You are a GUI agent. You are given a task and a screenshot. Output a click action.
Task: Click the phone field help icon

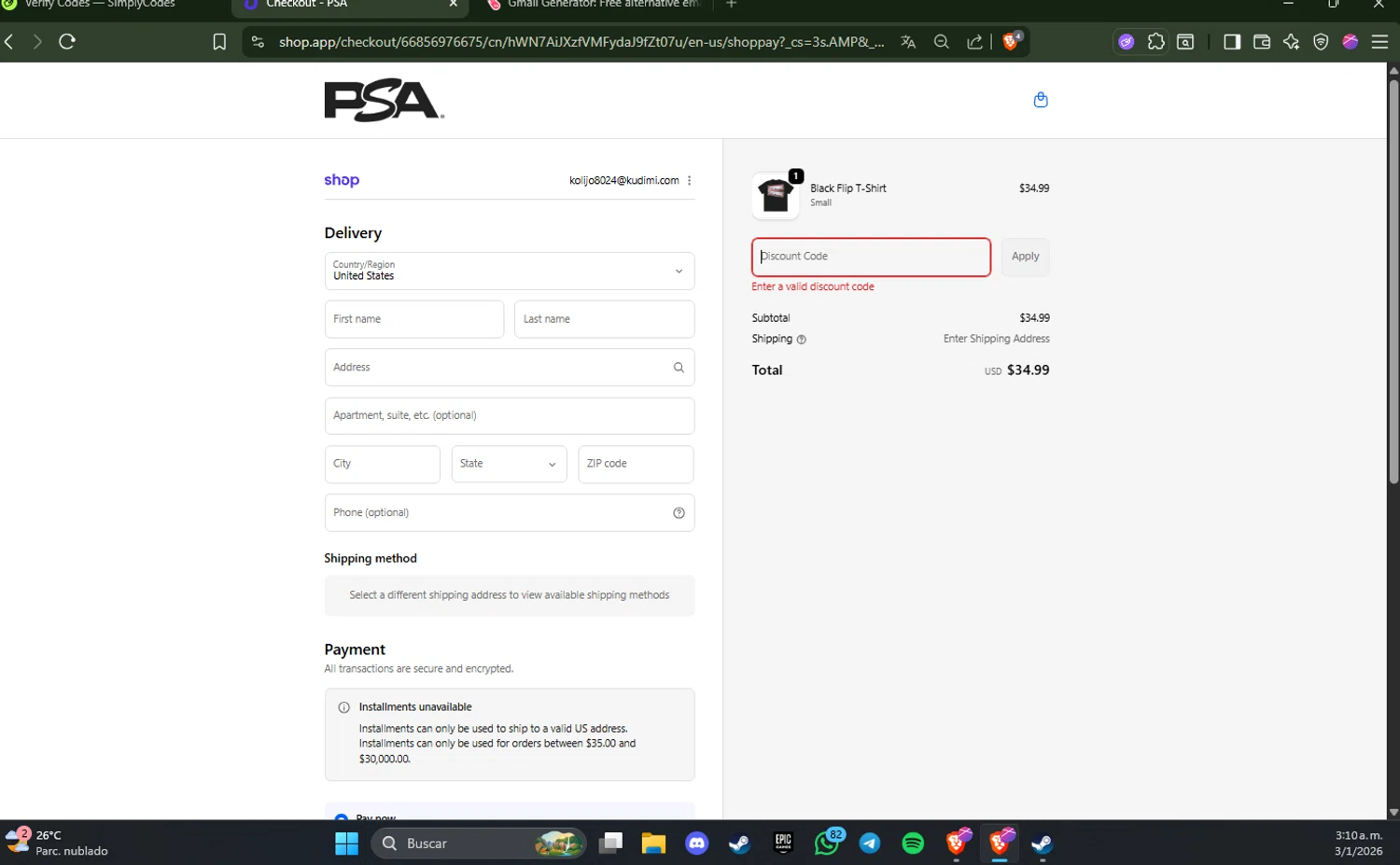pyautogui.click(x=679, y=512)
